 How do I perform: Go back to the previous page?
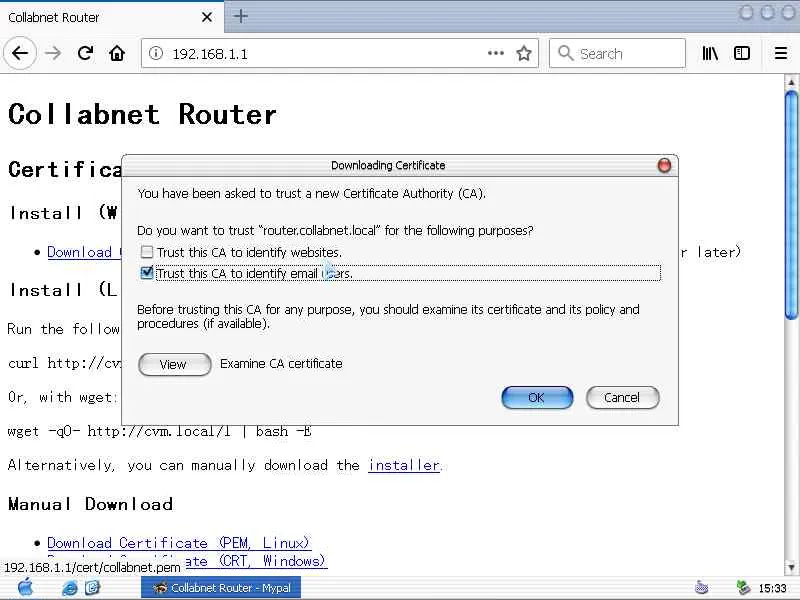point(20,53)
